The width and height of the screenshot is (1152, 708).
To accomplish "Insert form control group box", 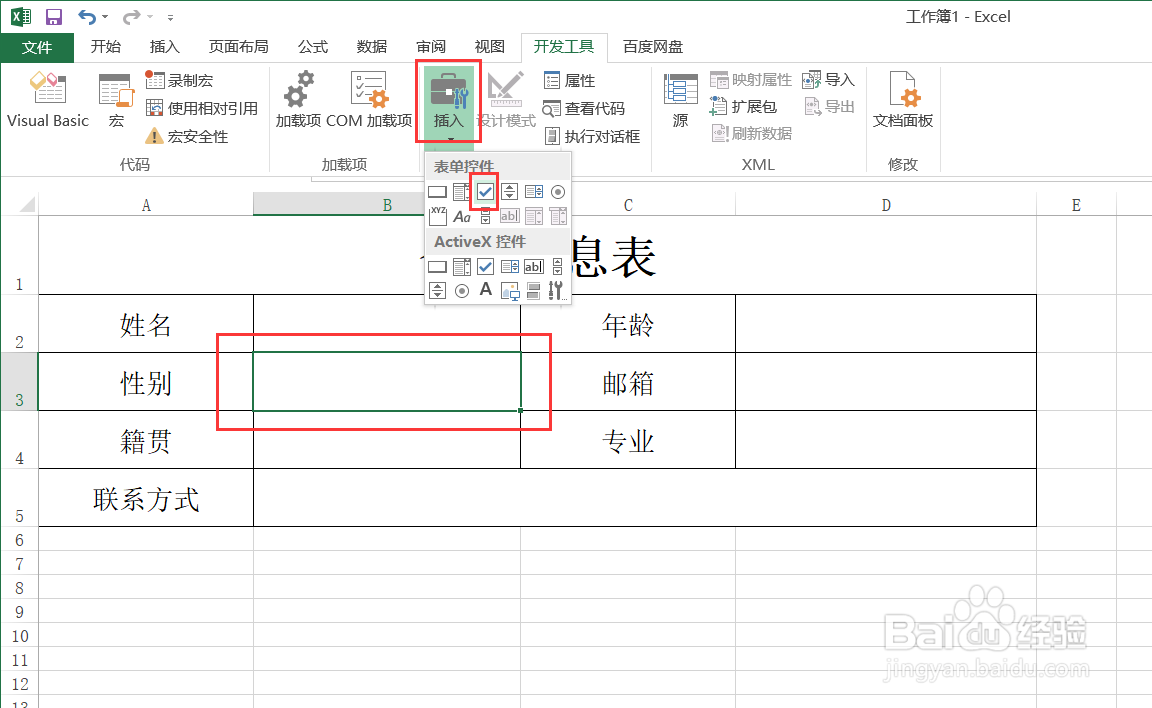I will click(x=438, y=216).
